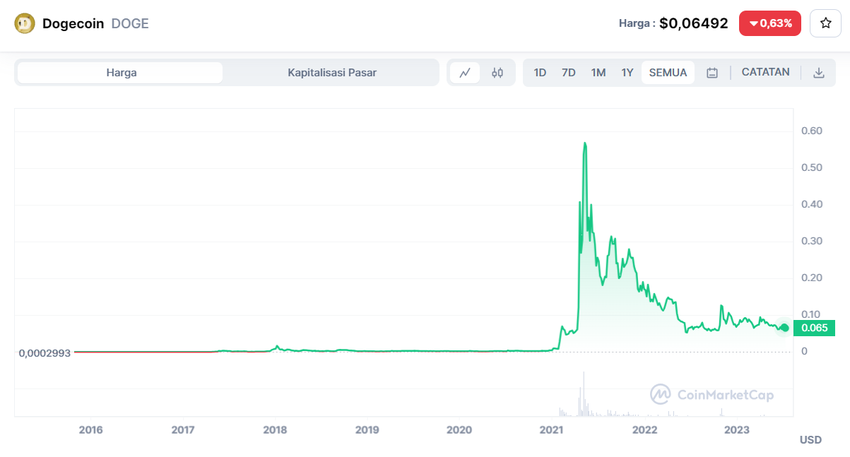This screenshot has width=850, height=457.
Task: Switch to line chart view
Action: tap(465, 73)
